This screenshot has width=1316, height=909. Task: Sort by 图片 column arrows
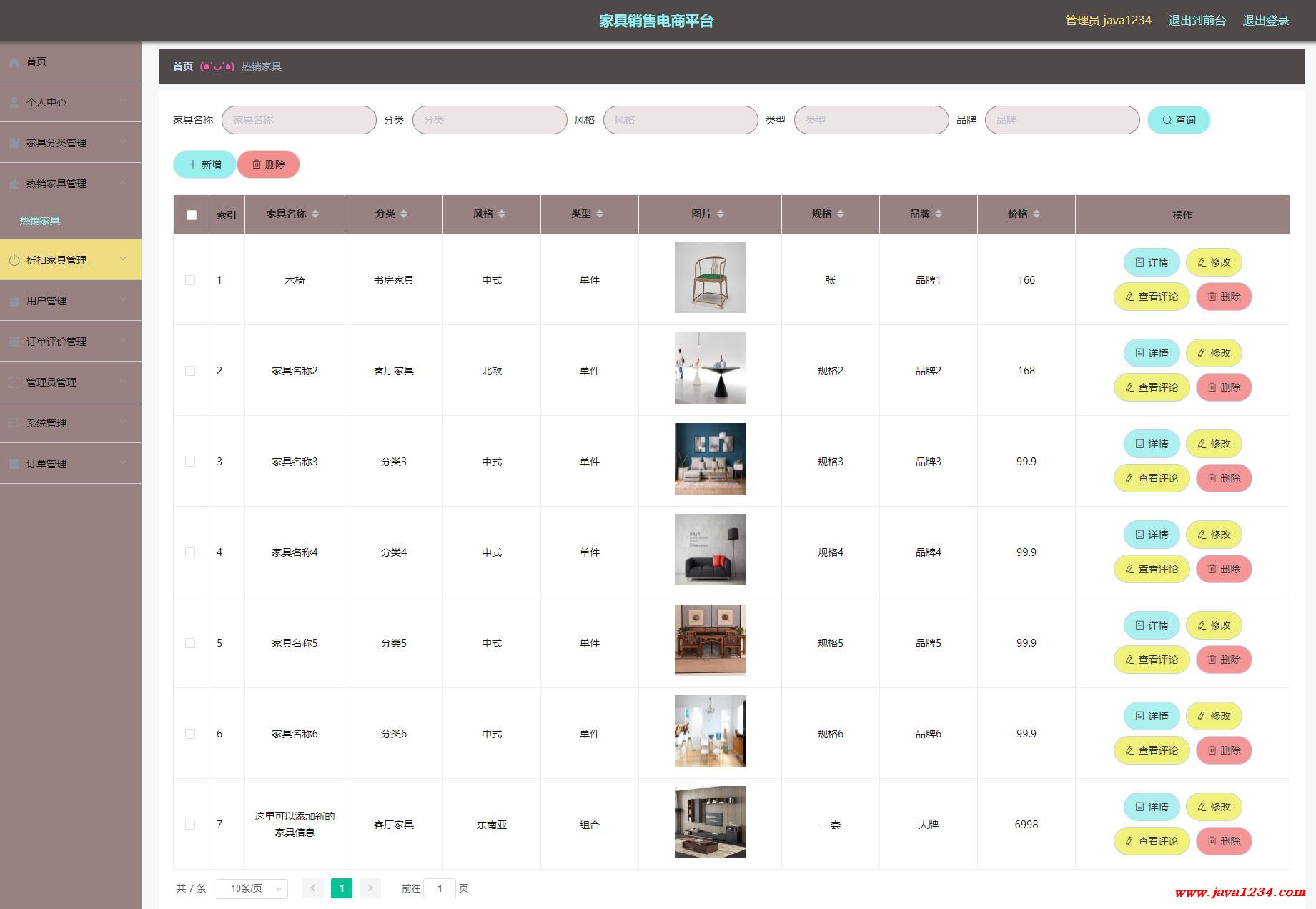[x=721, y=214]
